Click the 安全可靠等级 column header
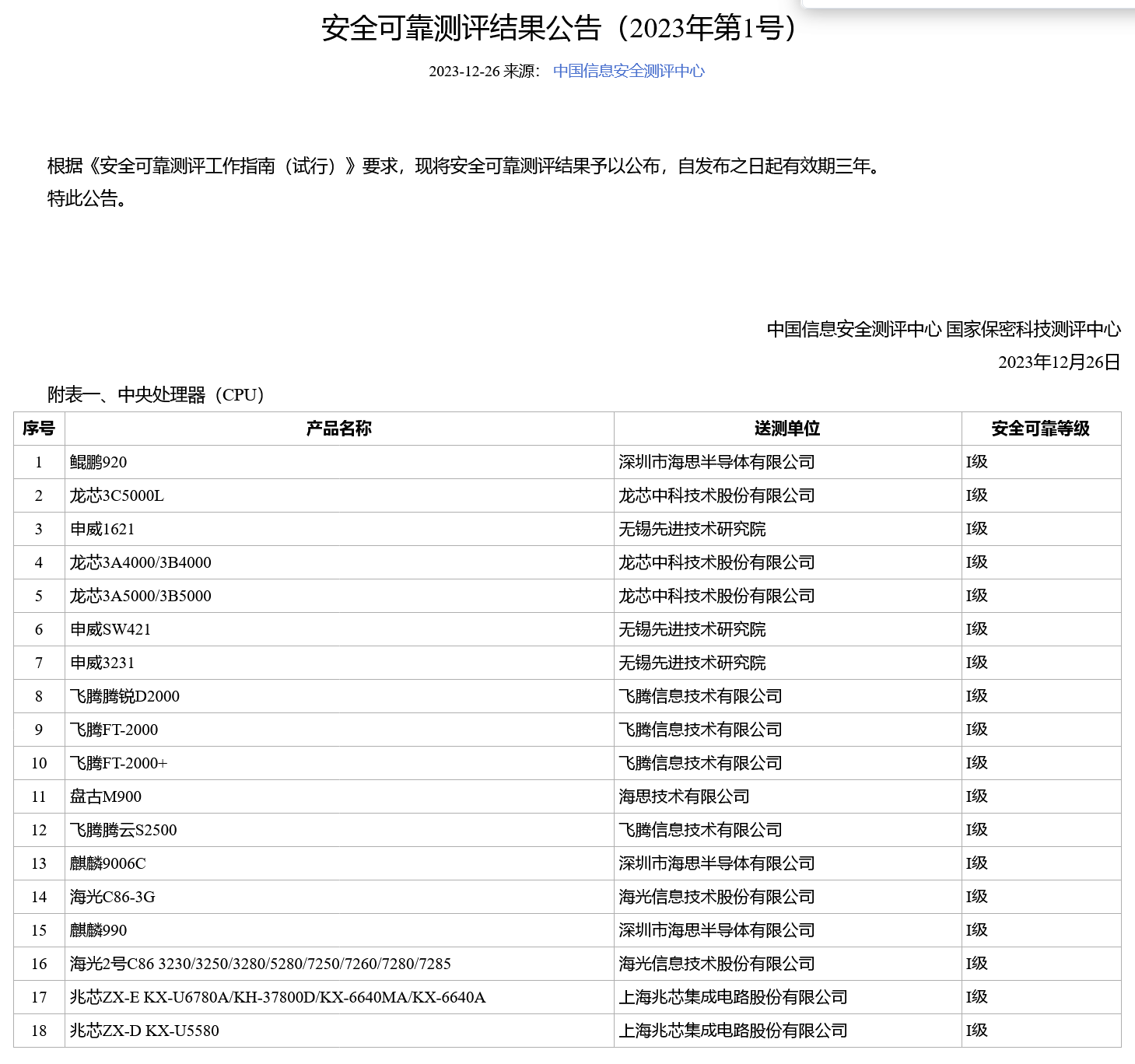The height and width of the screenshot is (1064, 1135). [1041, 429]
